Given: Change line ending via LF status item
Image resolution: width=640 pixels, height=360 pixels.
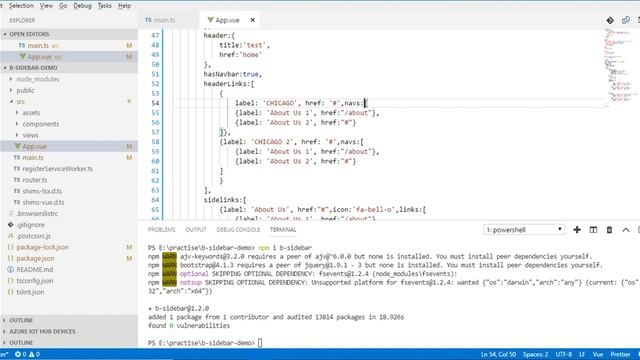Looking at the screenshot, I should (x=582, y=354).
